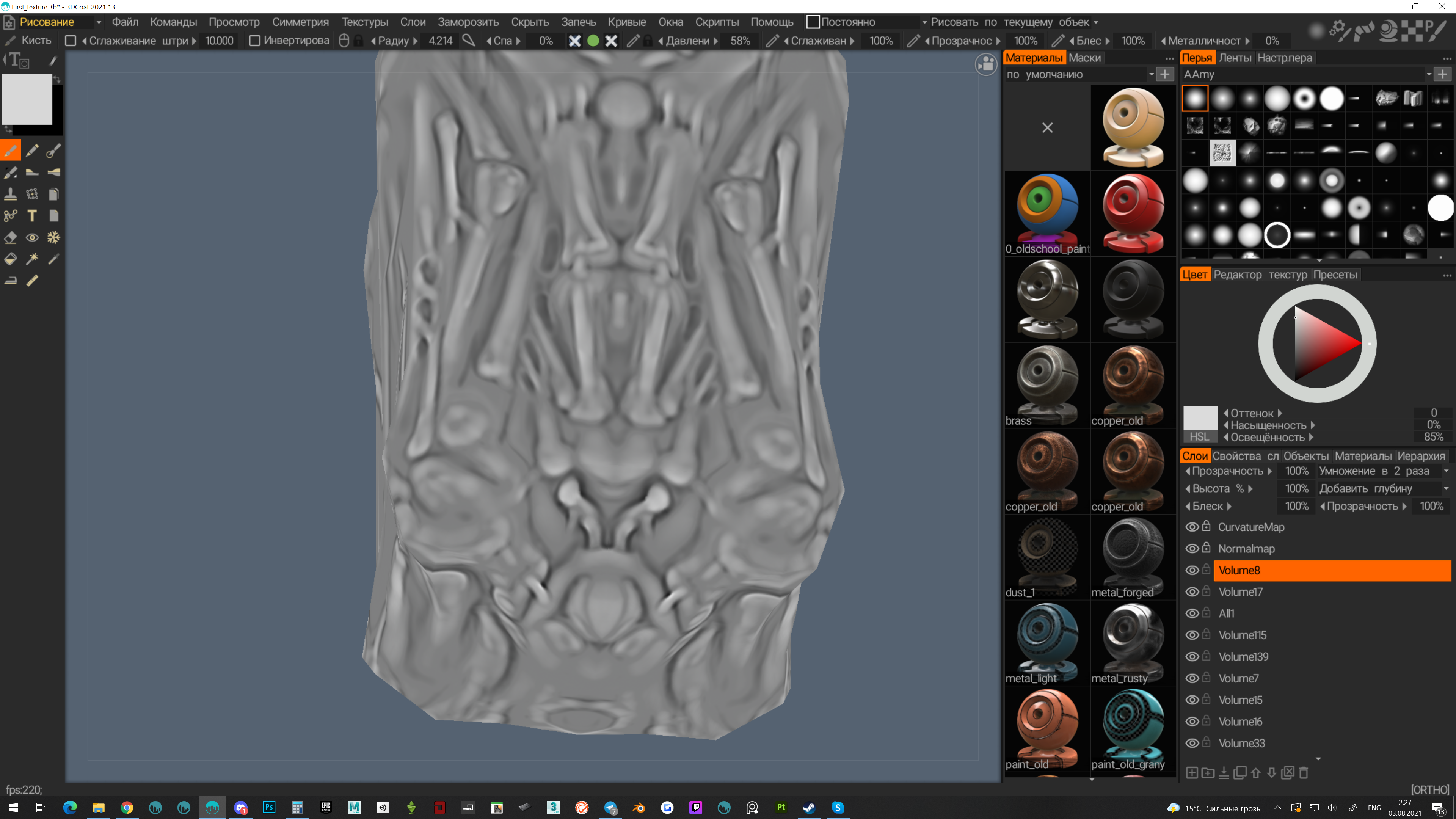The width and height of the screenshot is (1456, 819).
Task: Enable the Инвертирова checkbox
Action: pos(254,41)
